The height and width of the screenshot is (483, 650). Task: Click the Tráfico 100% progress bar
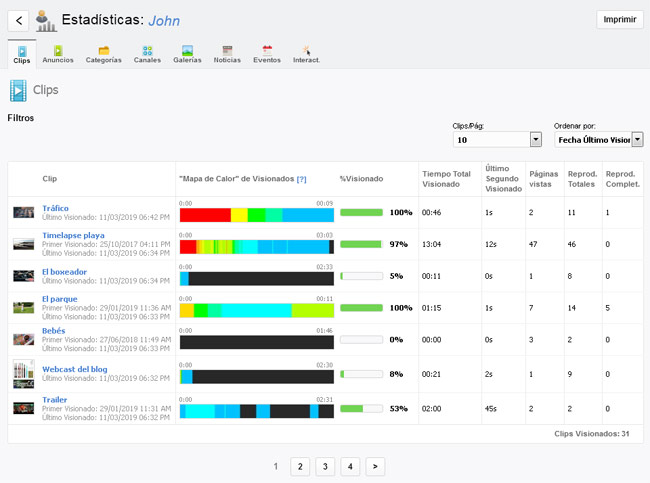pos(361,212)
